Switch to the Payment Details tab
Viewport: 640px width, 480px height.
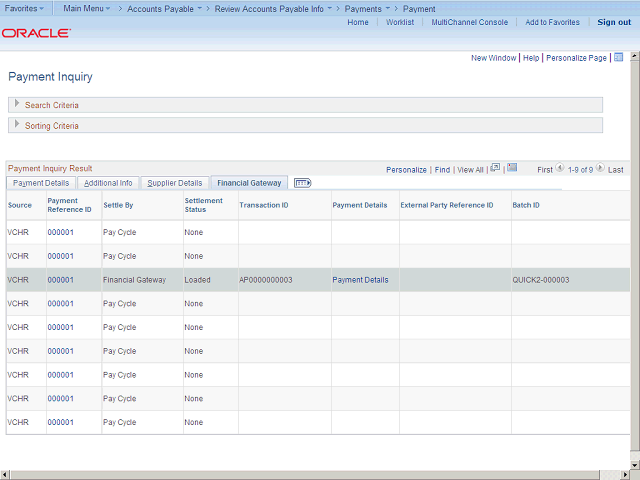click(41, 183)
